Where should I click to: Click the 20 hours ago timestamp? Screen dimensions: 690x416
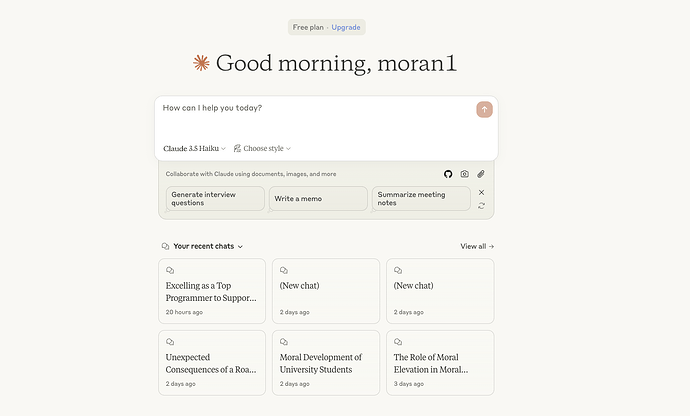click(184, 312)
